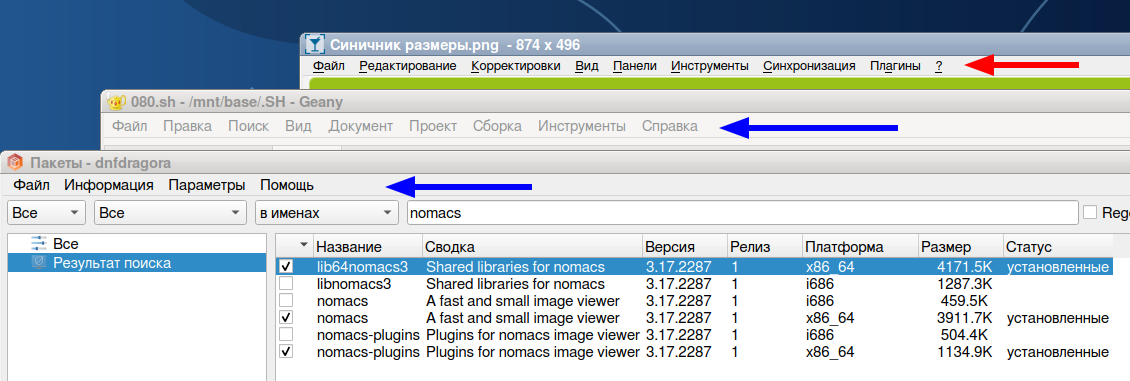Viewport: 1130px width, 381px height.
Task: Open the first 'Все' narrow dropdown
Action: click(46, 213)
